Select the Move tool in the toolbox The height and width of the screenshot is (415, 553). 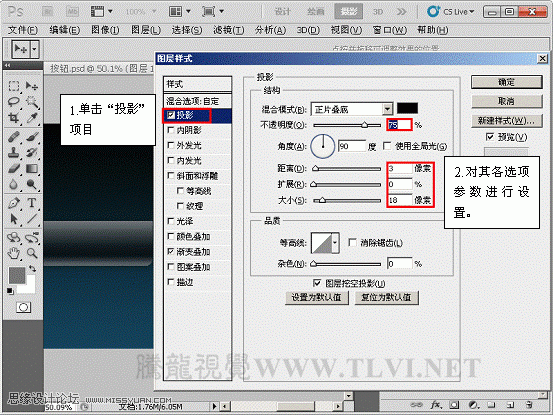click(32, 86)
